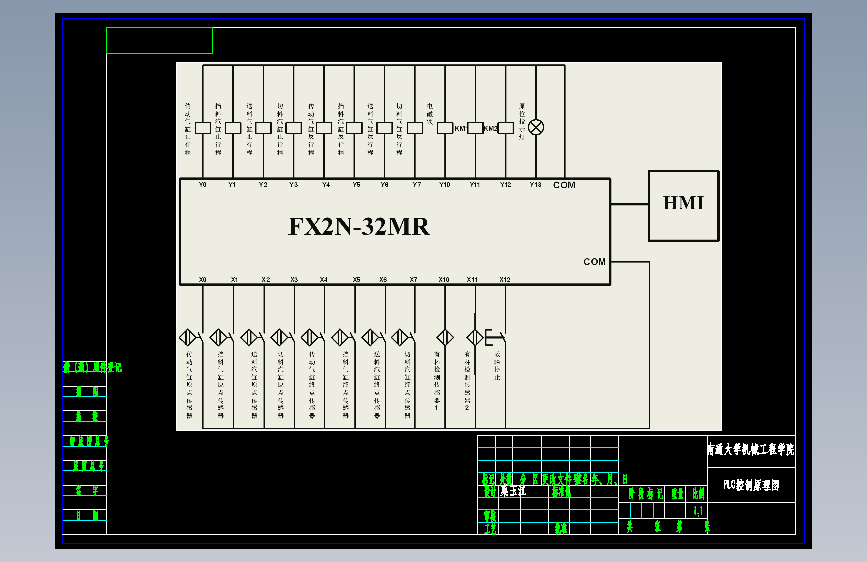The width and height of the screenshot is (867, 562).
Task: Click the coil rectangle above terminal Y0
Action: (203, 128)
